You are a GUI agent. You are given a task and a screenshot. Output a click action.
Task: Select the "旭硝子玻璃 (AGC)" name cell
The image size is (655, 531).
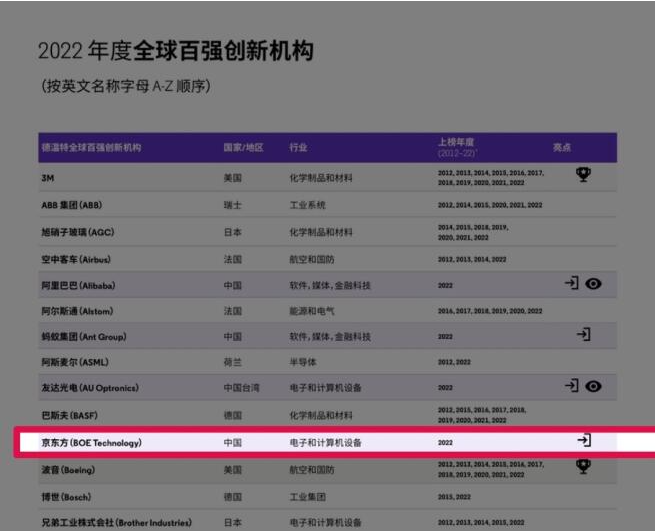(78, 232)
